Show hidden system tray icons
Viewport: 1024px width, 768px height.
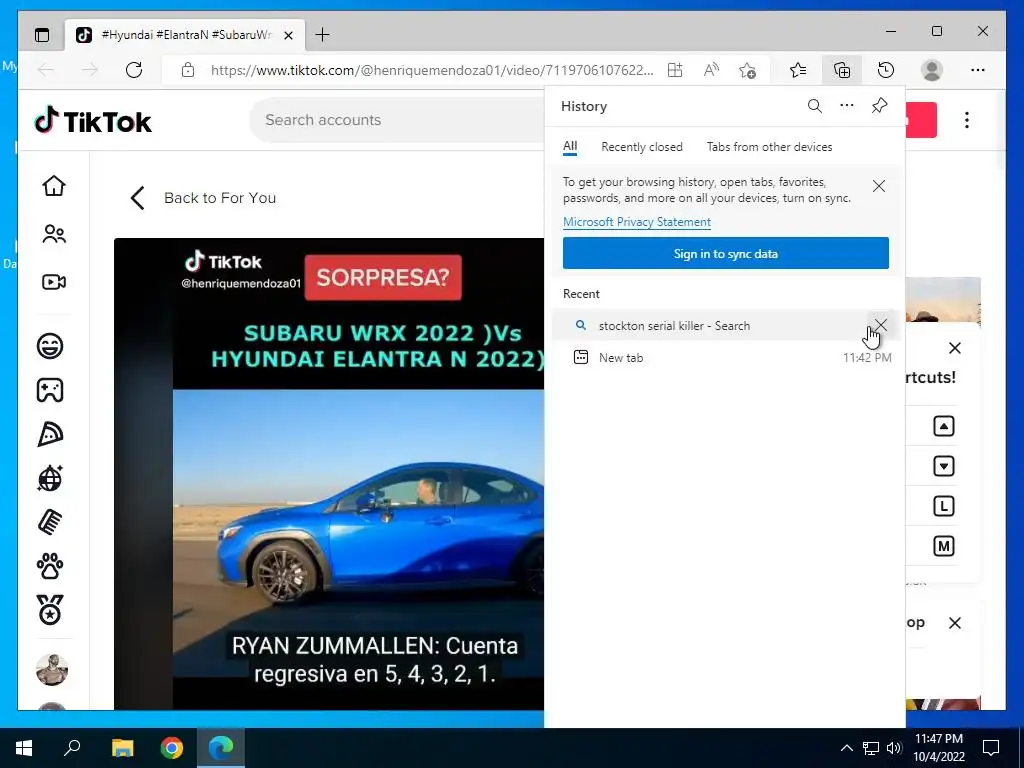pos(846,748)
